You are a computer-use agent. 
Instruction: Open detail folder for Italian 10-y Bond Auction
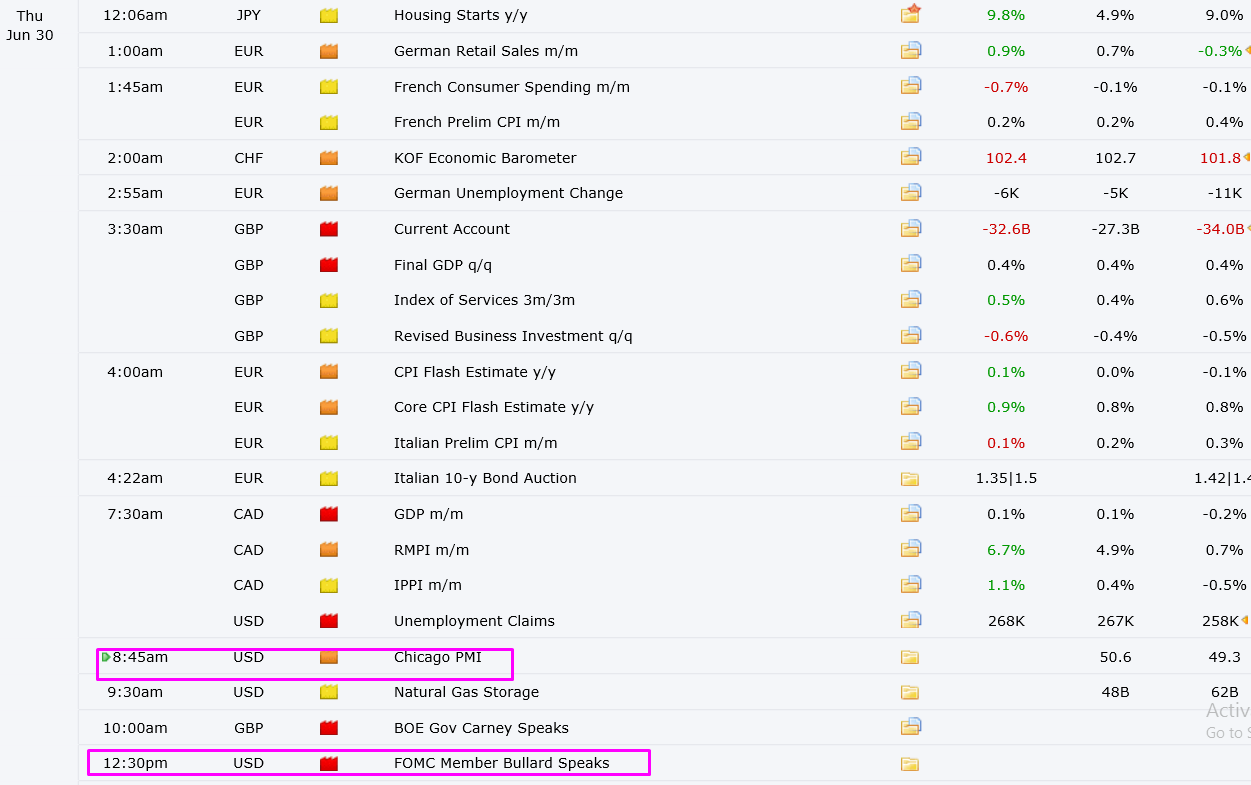pos(910,479)
